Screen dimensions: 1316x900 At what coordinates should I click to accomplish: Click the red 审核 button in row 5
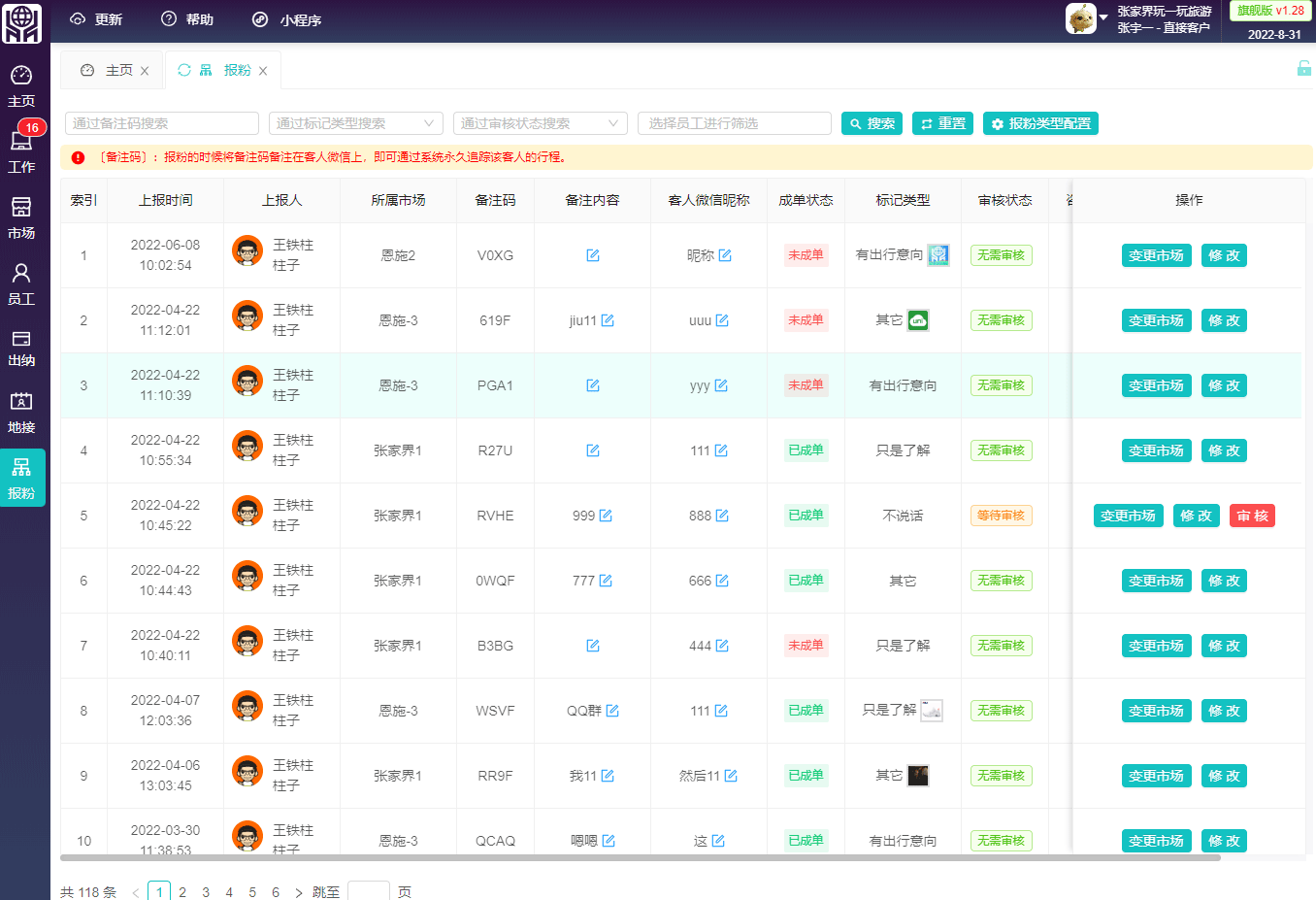coord(1252,516)
